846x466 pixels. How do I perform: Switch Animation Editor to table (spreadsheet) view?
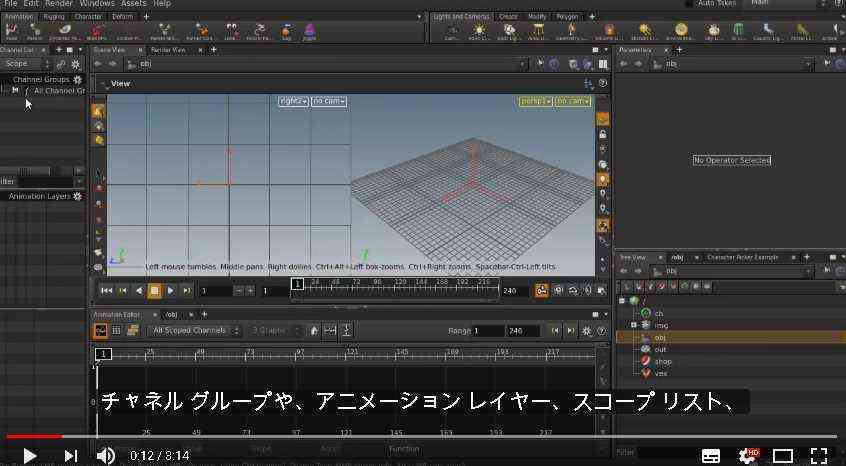(x=116, y=331)
